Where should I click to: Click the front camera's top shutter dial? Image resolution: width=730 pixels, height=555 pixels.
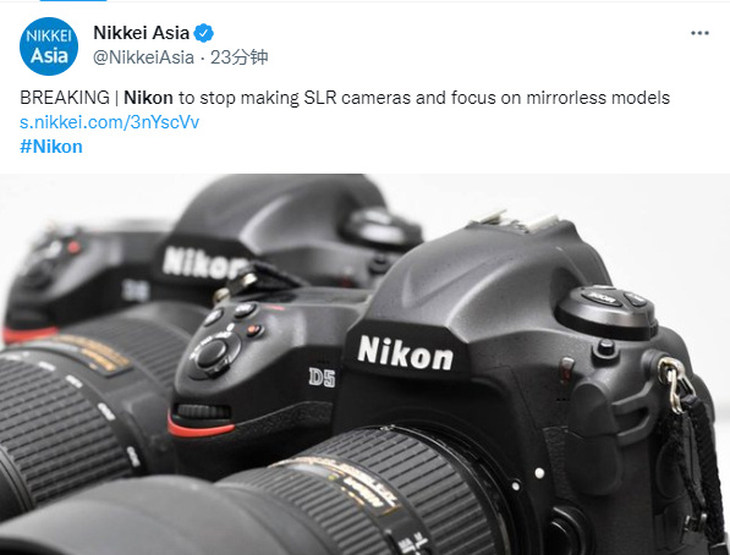coord(606,311)
